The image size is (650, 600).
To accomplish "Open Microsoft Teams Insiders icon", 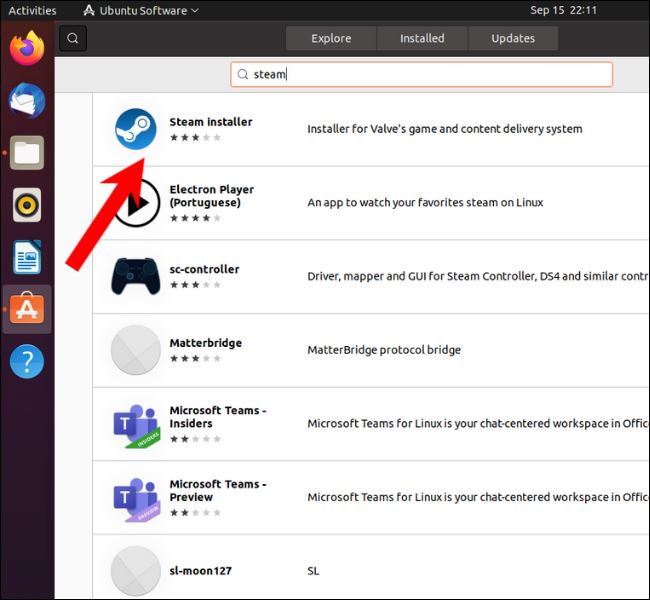I will click(134, 425).
